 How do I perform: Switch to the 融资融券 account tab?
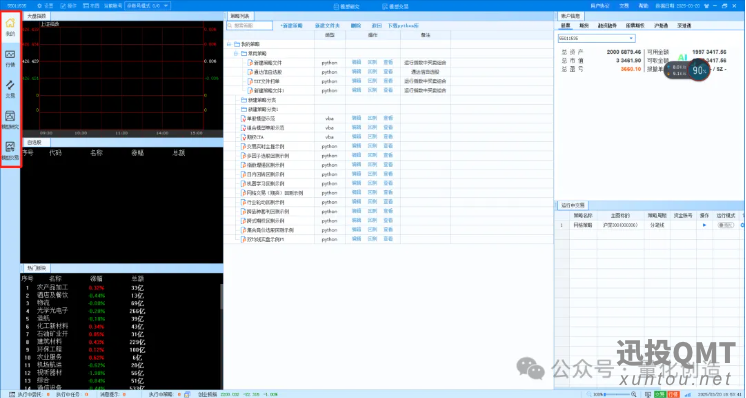tap(607, 26)
